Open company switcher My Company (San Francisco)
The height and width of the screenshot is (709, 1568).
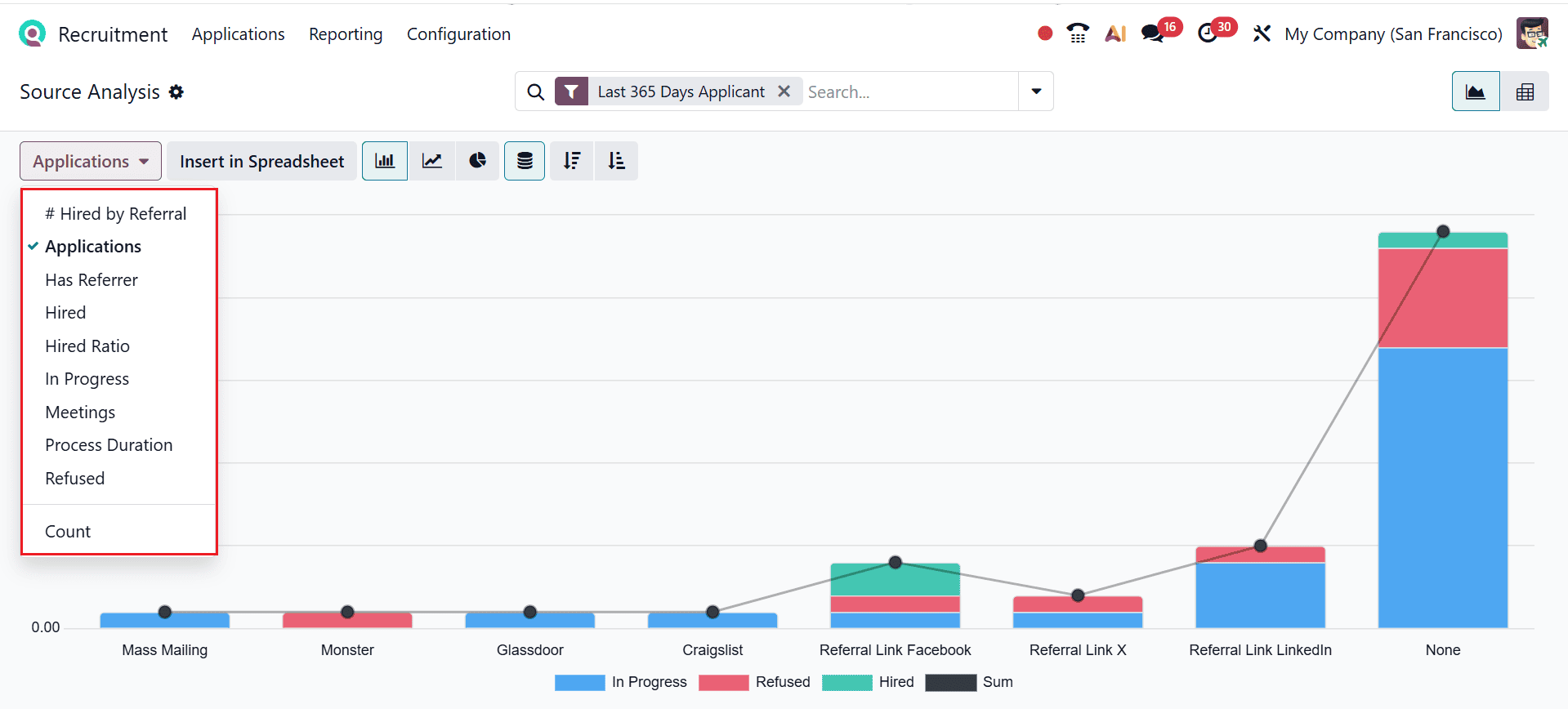(x=1393, y=33)
